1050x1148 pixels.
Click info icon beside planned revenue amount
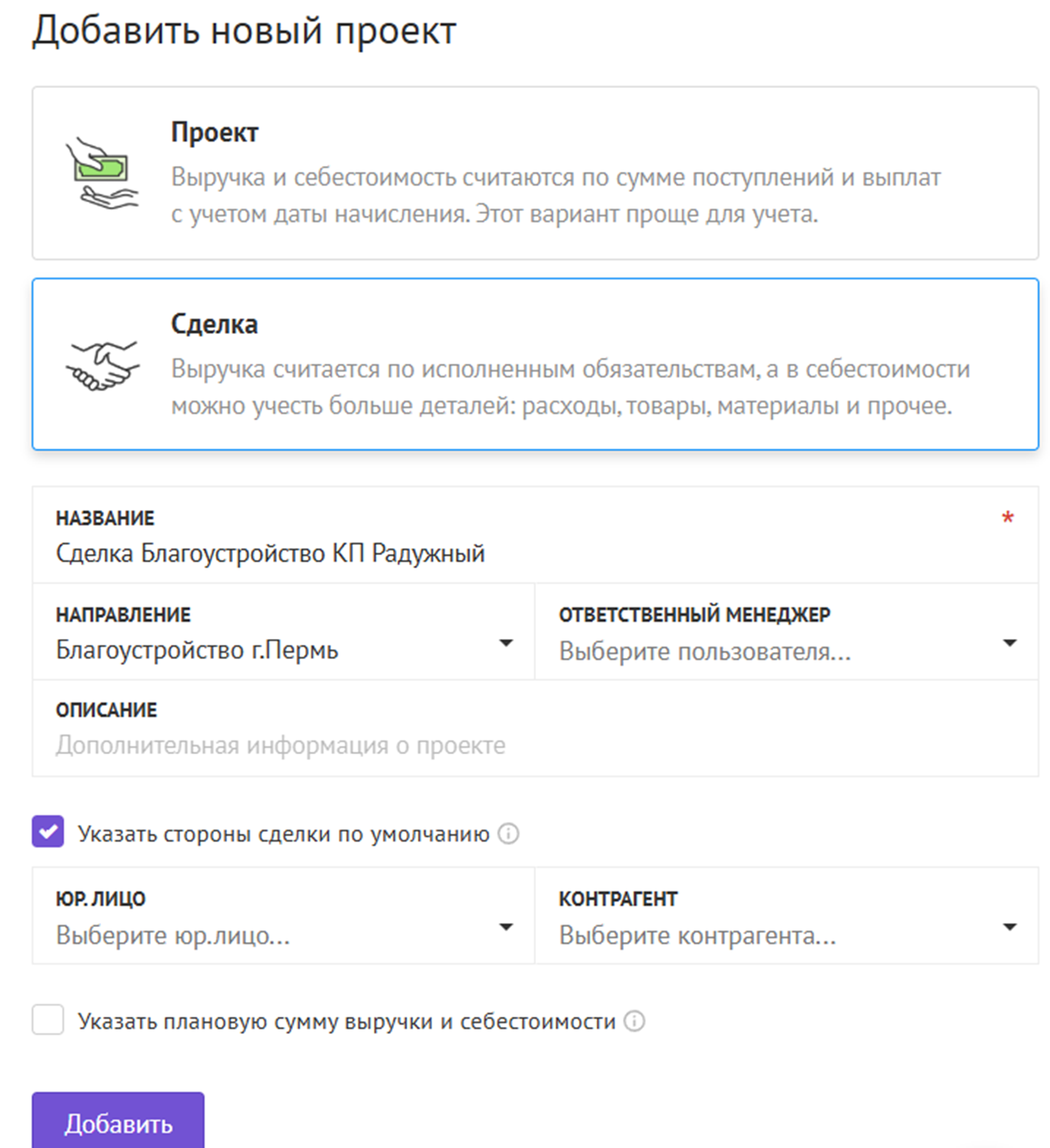pyautogui.click(x=634, y=1021)
